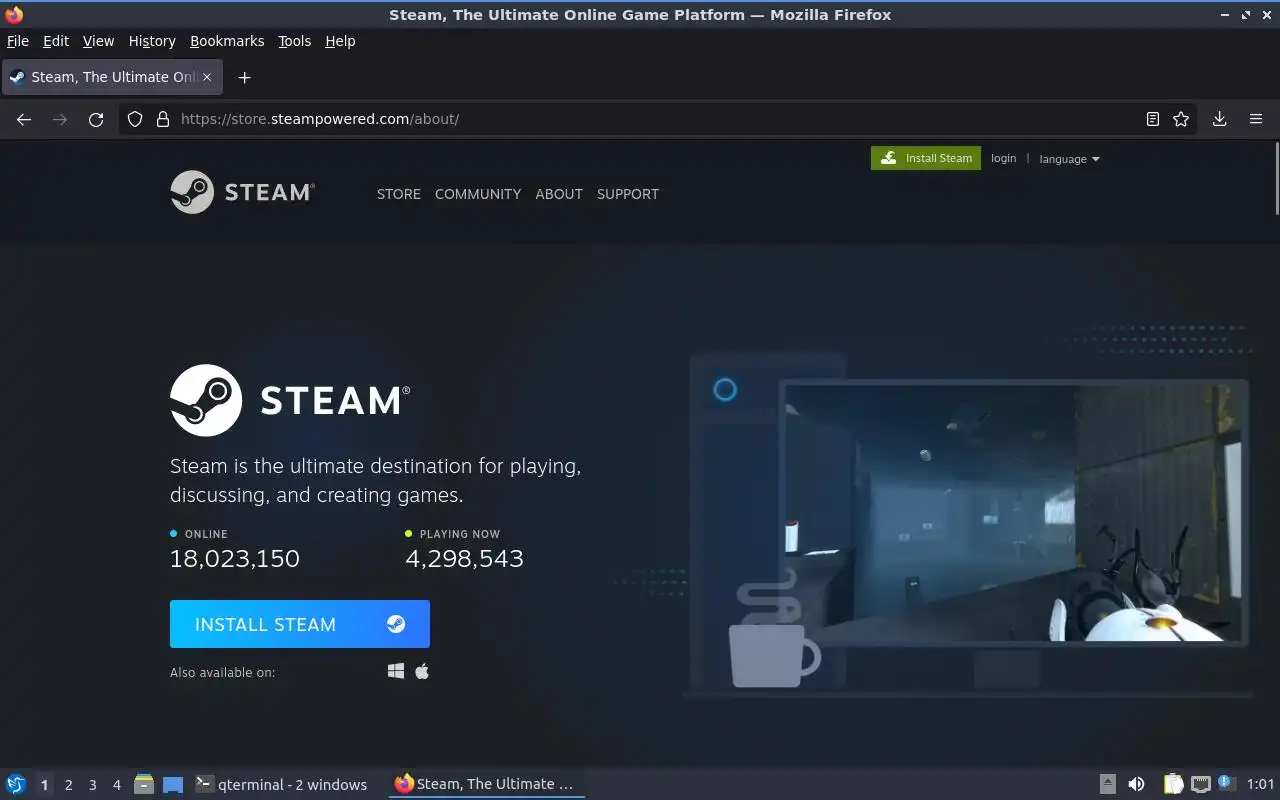Open the Tools menu
The image size is (1280, 800).
click(294, 41)
